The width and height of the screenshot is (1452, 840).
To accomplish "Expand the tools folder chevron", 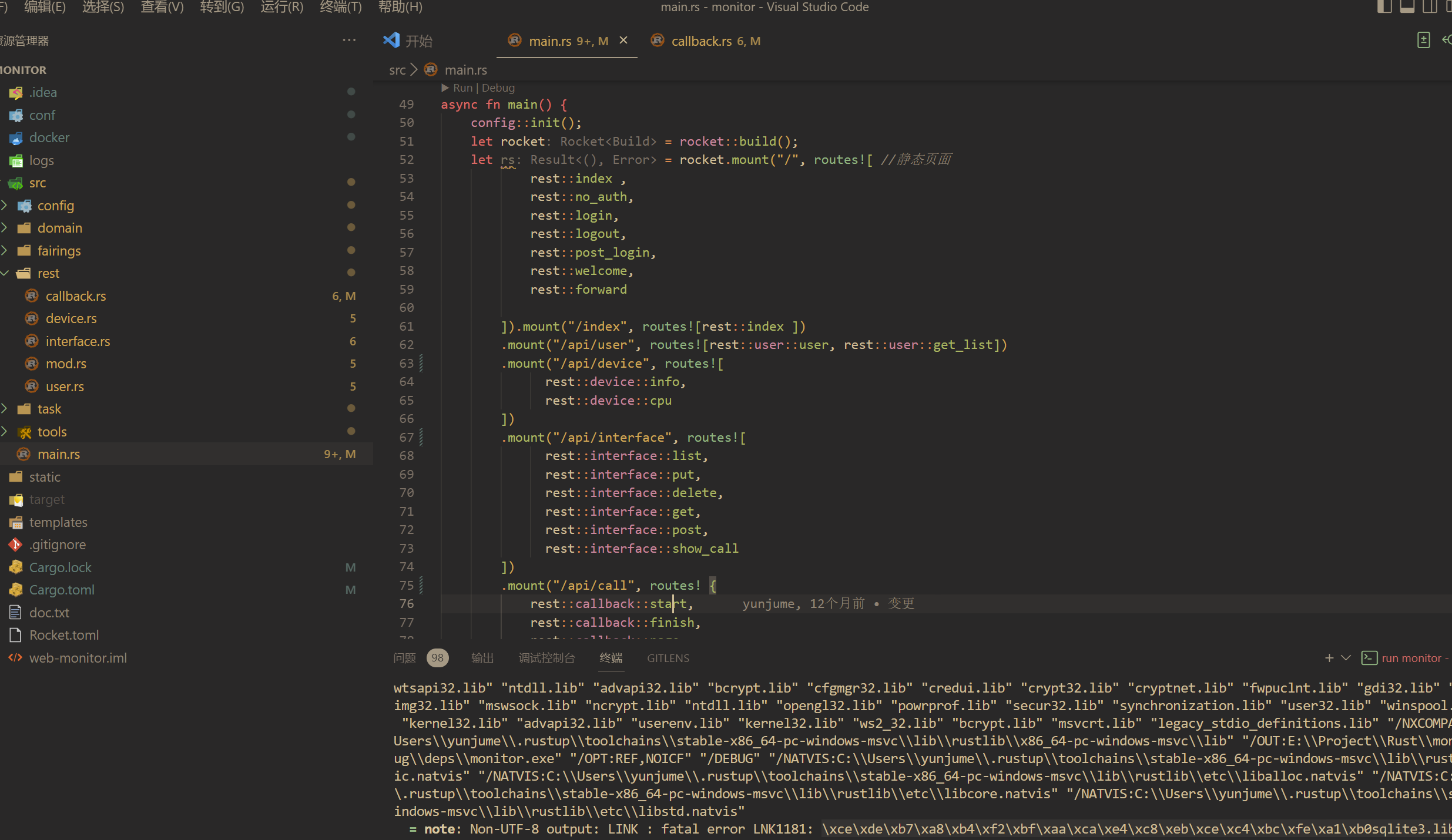I will (5, 432).
